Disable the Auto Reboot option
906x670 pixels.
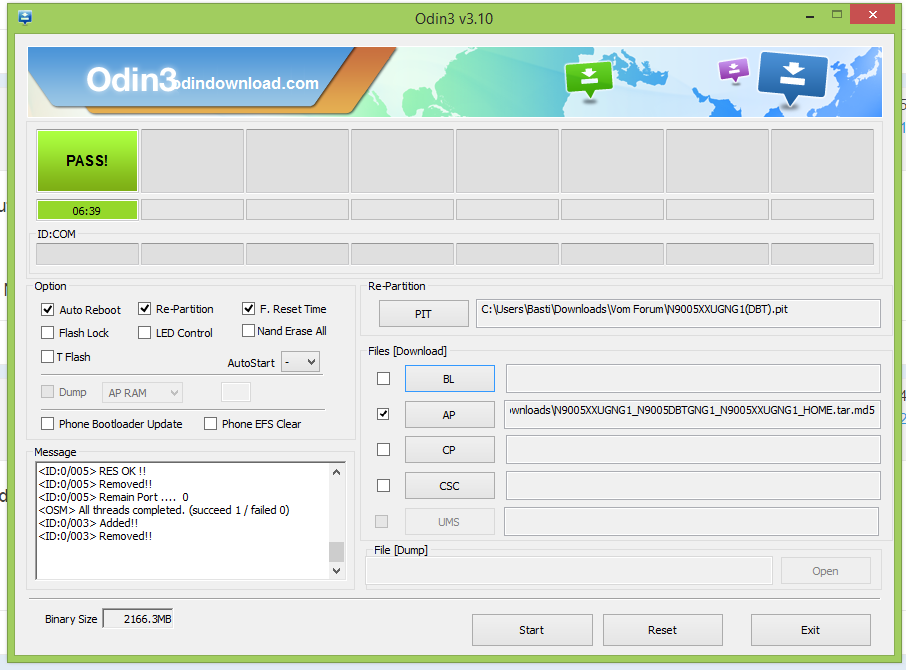coord(47,310)
